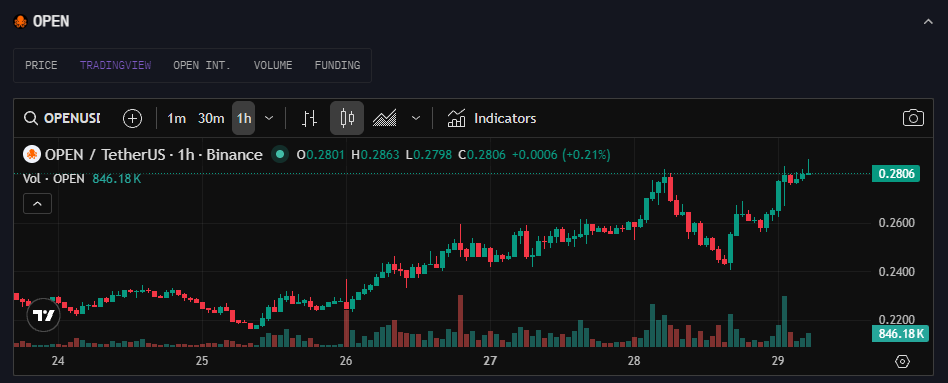Click the change value +0.0006 (+0.21%)
Screen dimensions: 948x383
(x=561, y=154)
